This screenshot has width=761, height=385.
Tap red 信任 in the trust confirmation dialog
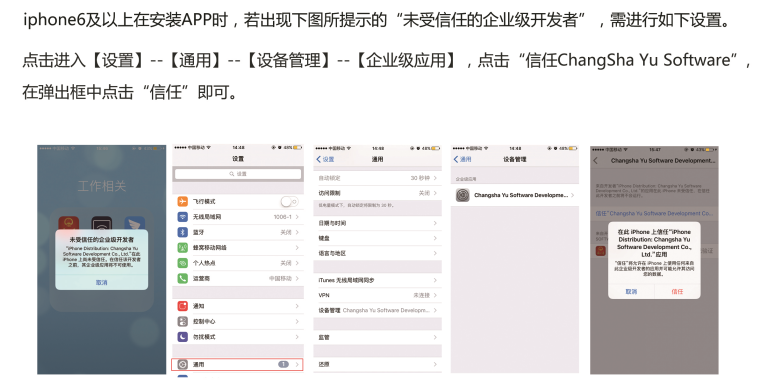click(x=678, y=291)
